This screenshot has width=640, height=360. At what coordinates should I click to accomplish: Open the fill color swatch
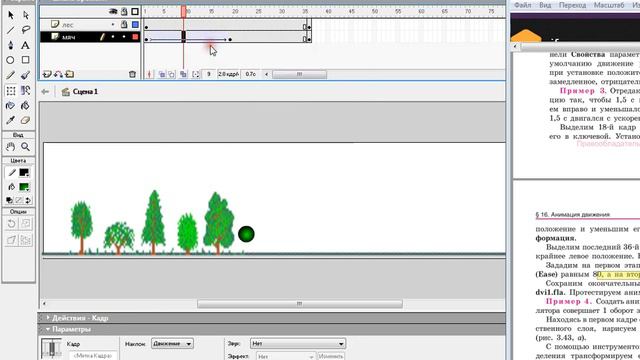[x=24, y=187]
